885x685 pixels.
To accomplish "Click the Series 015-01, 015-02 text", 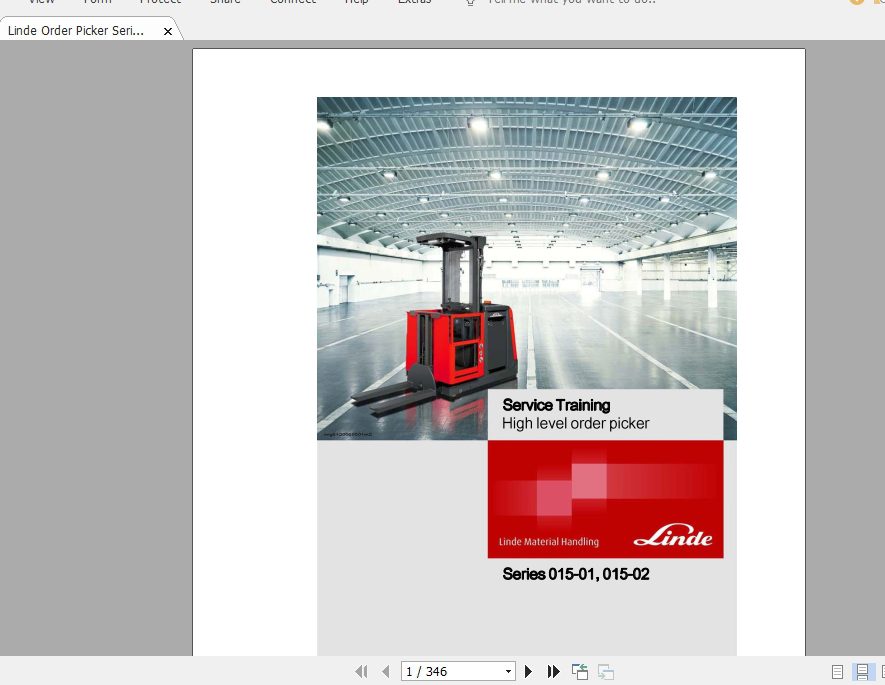I will [x=576, y=574].
